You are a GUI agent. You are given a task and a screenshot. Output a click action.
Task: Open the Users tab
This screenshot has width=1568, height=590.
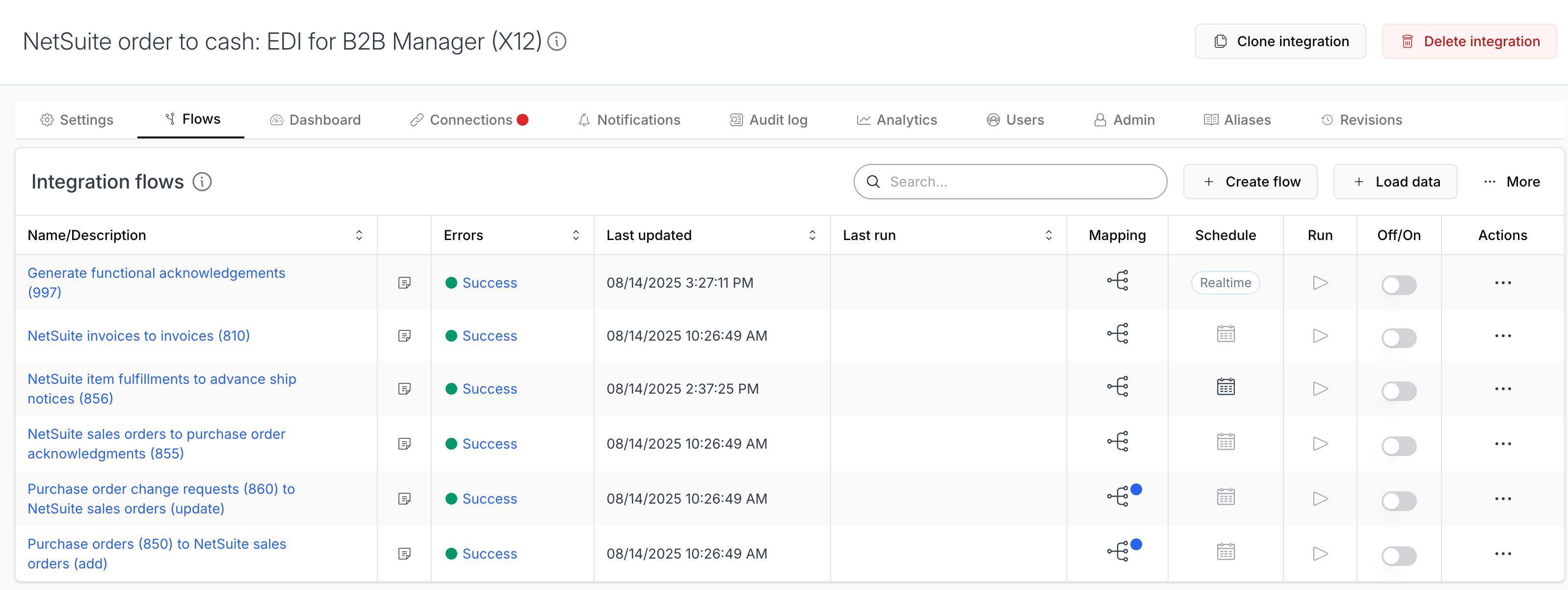pos(1015,119)
